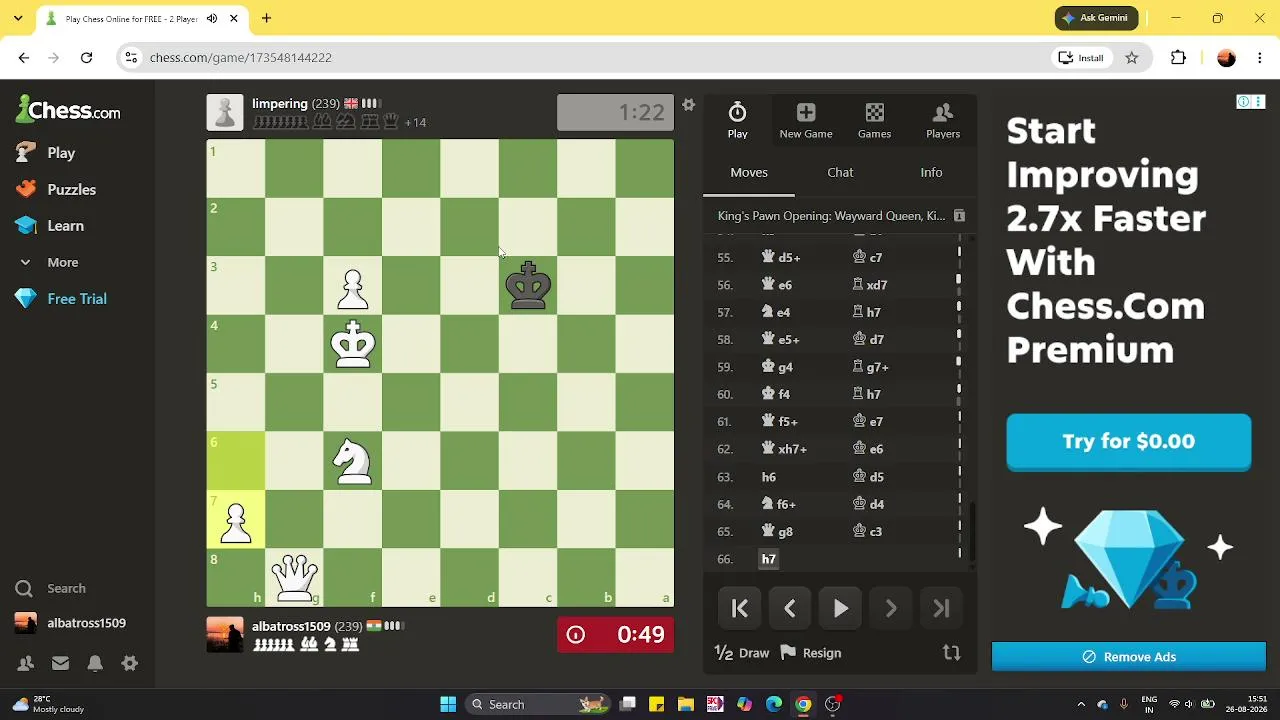This screenshot has height=720, width=1280.
Task: Go back one move
Action: pyautogui.click(x=790, y=608)
